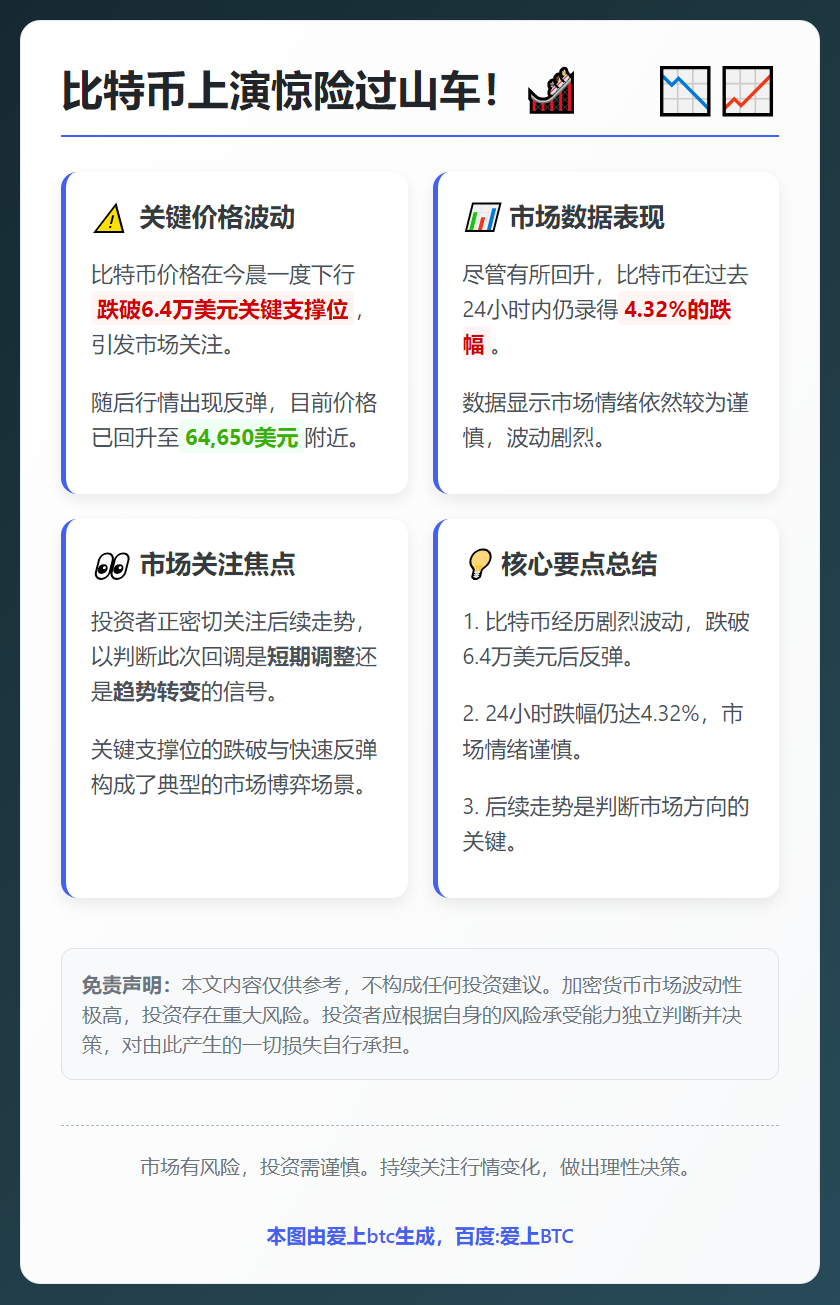Click the heading 市场关注焦点
This screenshot has width=840, height=1305.
coord(217,565)
